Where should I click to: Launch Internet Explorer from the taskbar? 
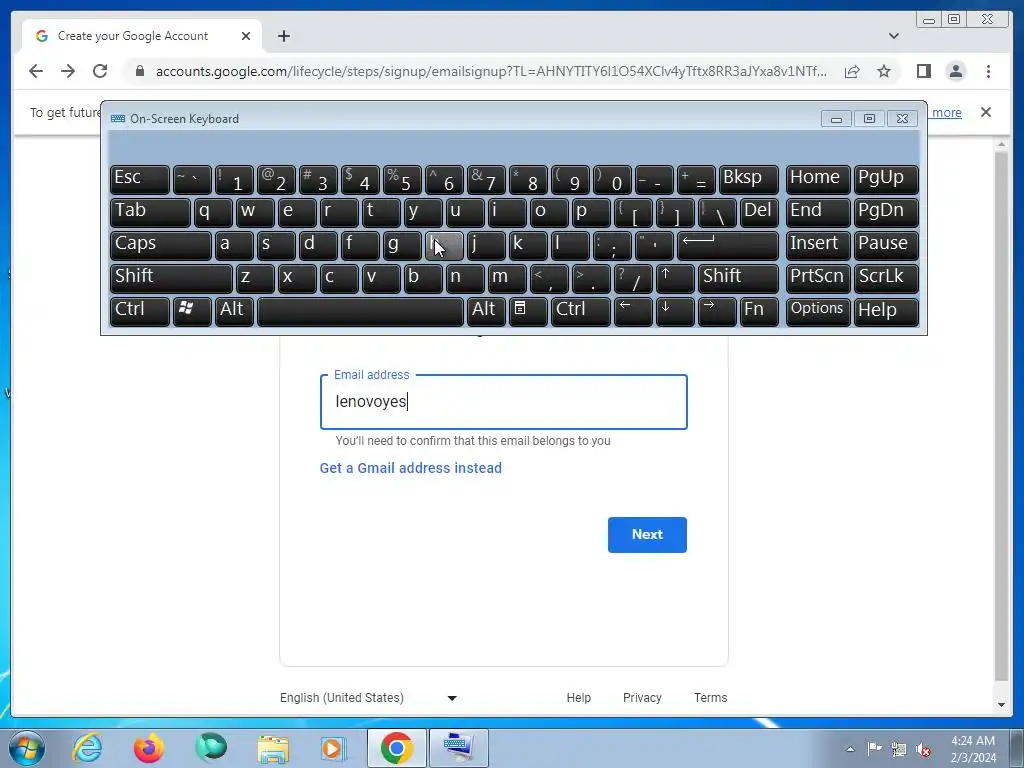[x=87, y=748]
